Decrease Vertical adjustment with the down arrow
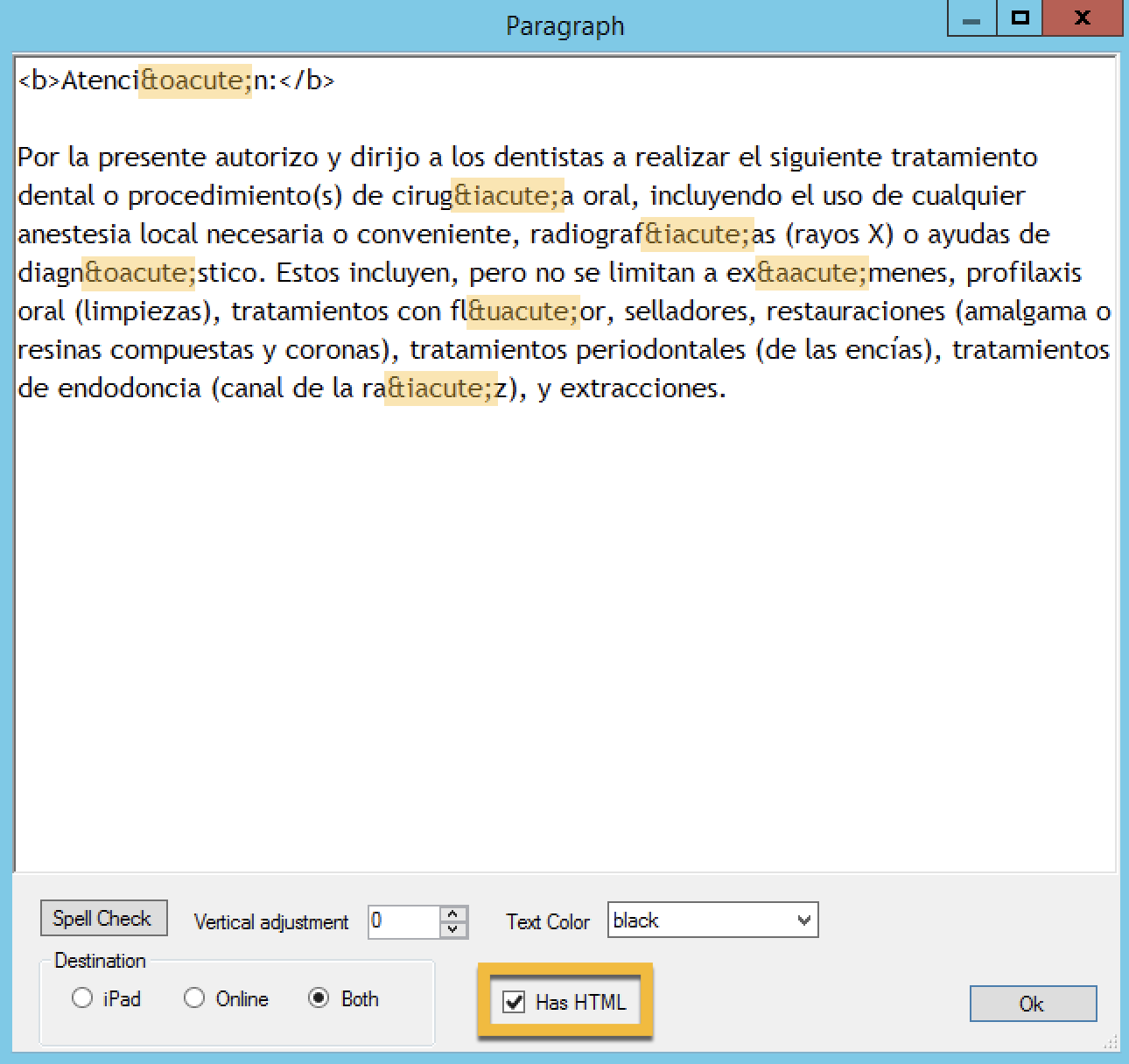This screenshot has width=1129, height=1064. pyautogui.click(x=452, y=929)
